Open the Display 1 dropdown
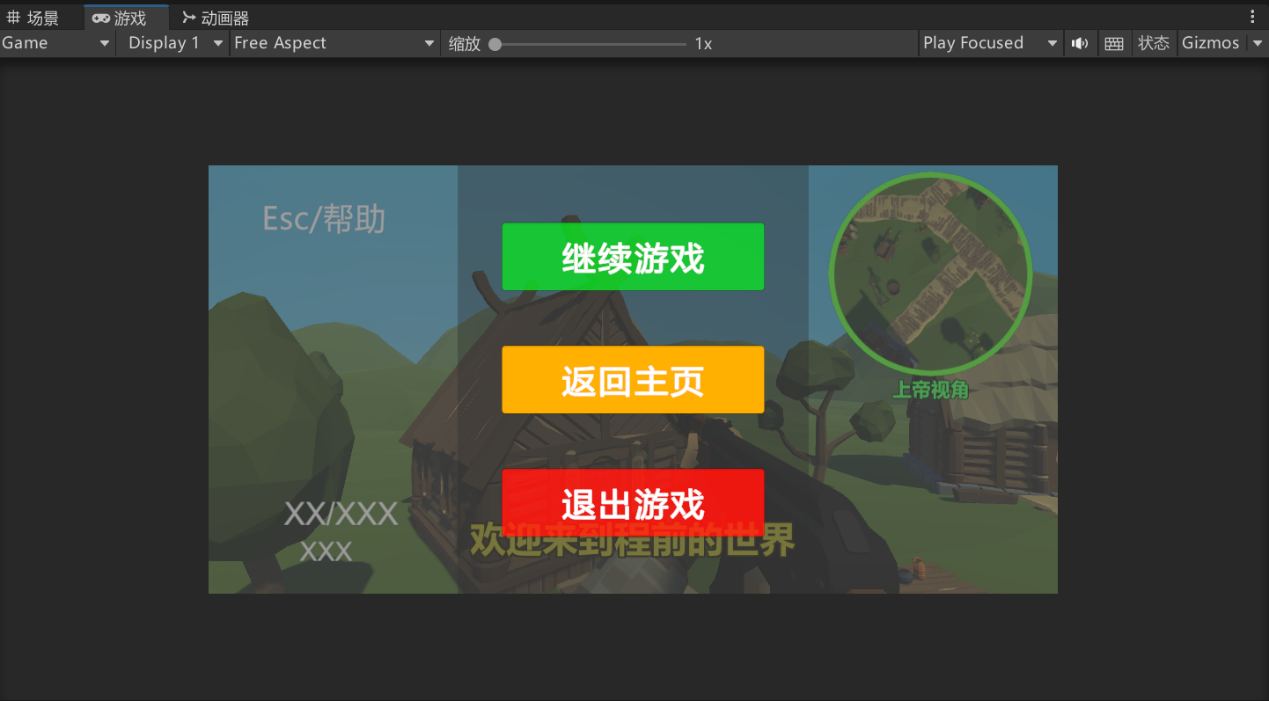Image resolution: width=1269 pixels, height=701 pixels. tap(174, 43)
